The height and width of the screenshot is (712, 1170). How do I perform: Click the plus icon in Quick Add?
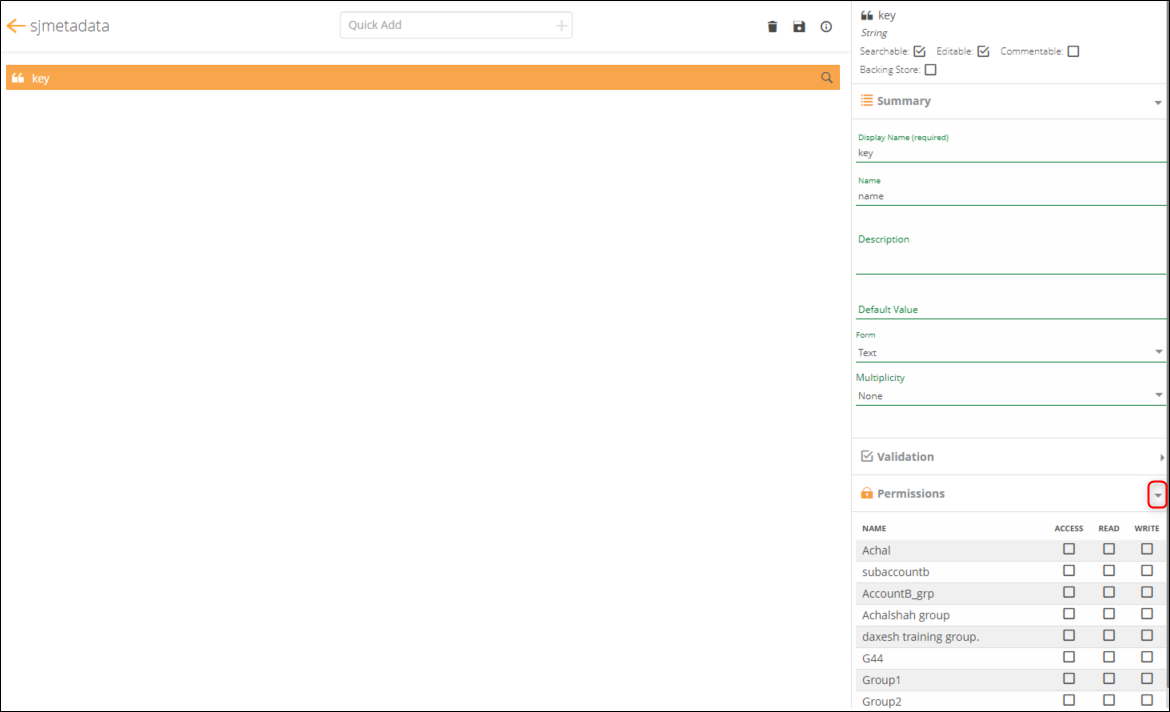tap(561, 26)
